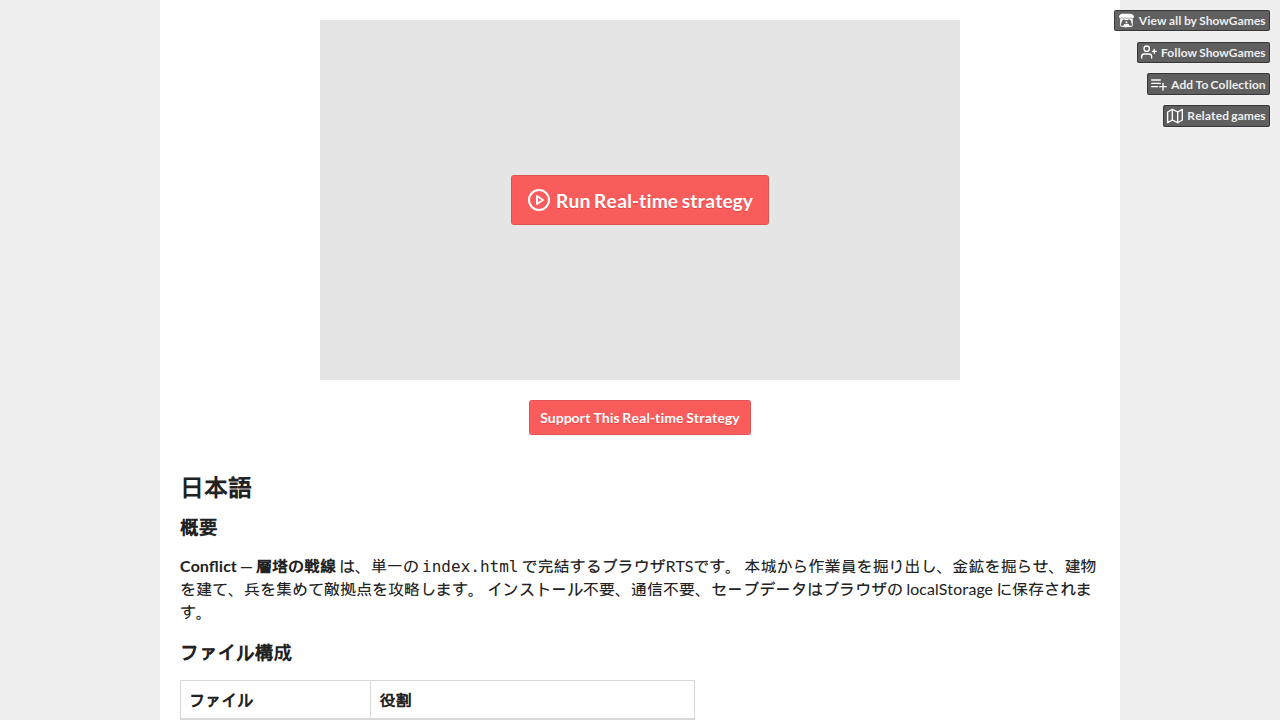Click bold text Conflict — 層塔の戦線
Screen dimensions: 1280x720
(x=258, y=566)
